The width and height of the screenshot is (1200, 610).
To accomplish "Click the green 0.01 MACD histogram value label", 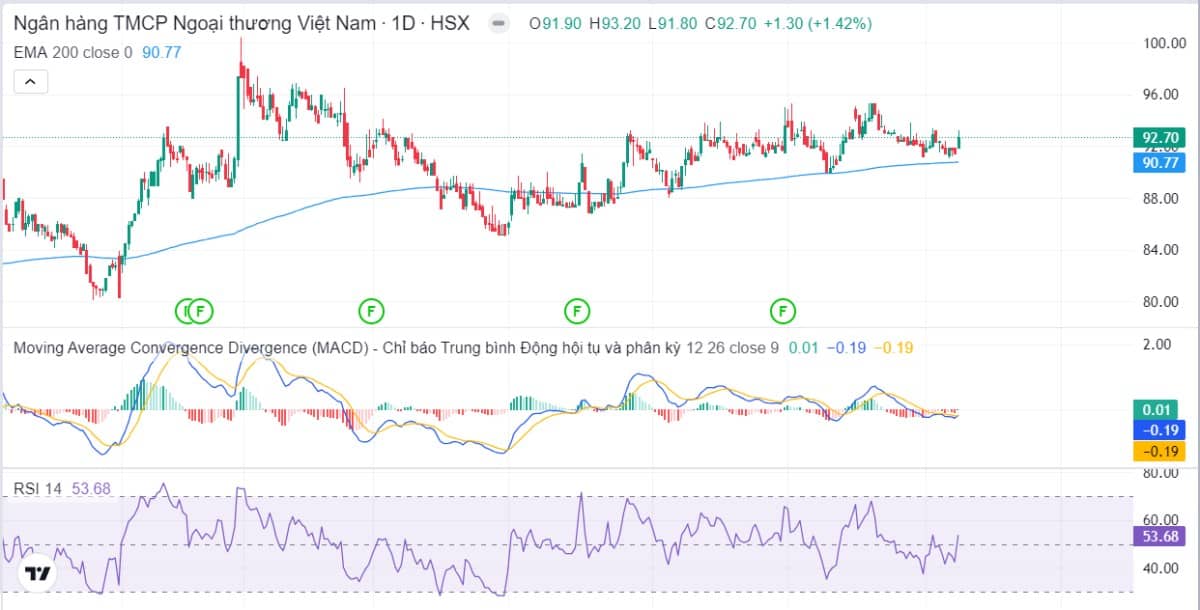I will (x=1158, y=409).
